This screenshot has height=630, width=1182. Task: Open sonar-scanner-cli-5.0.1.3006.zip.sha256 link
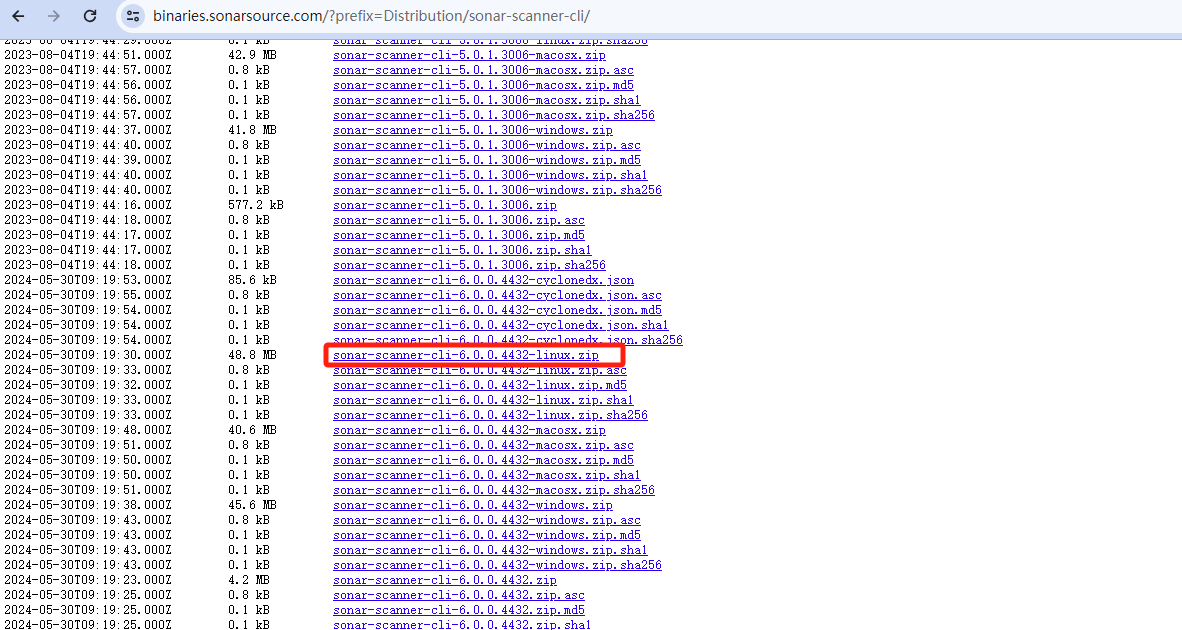(x=470, y=265)
